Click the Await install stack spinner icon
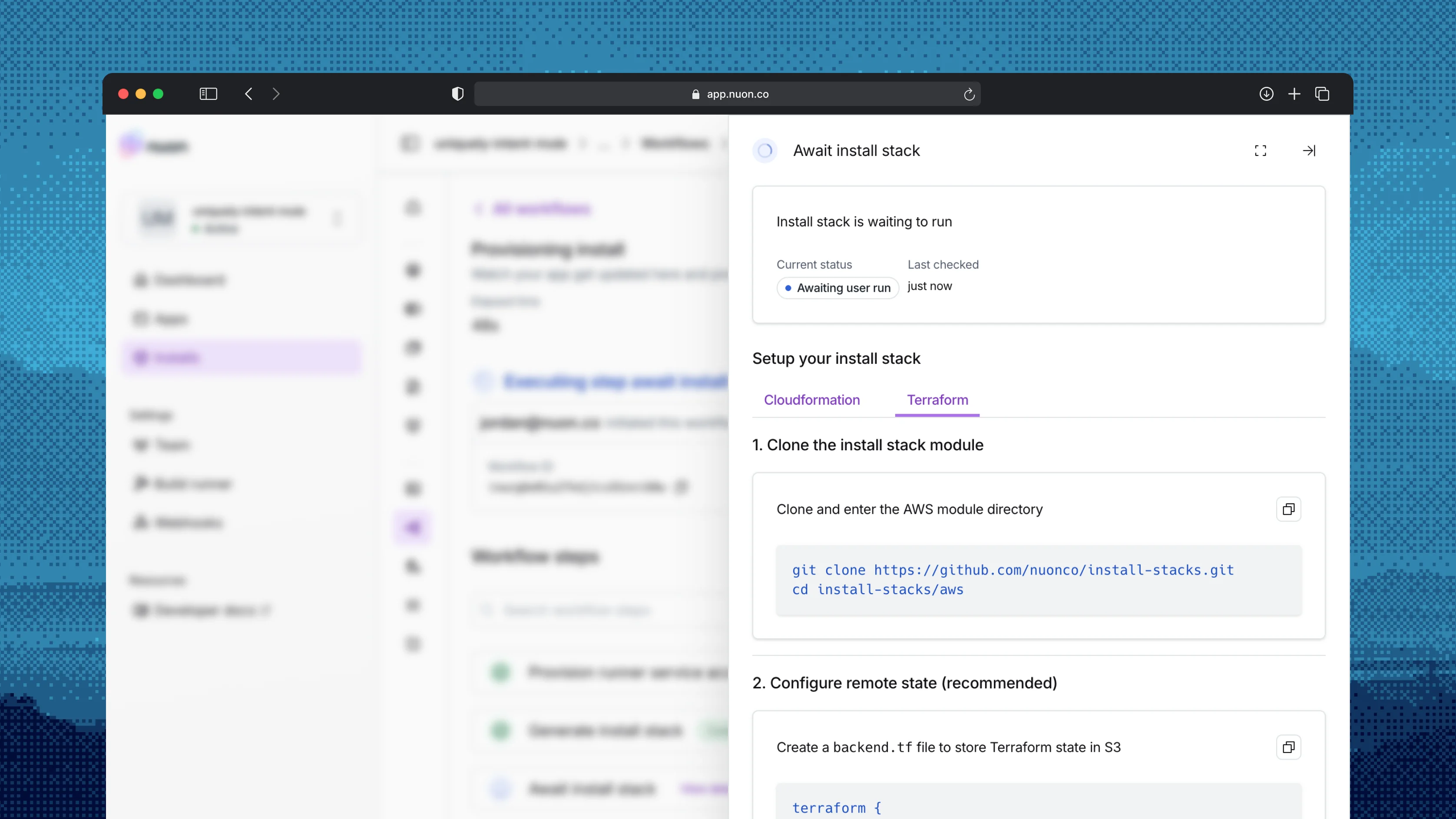Image resolution: width=1456 pixels, height=819 pixels. coord(765,150)
